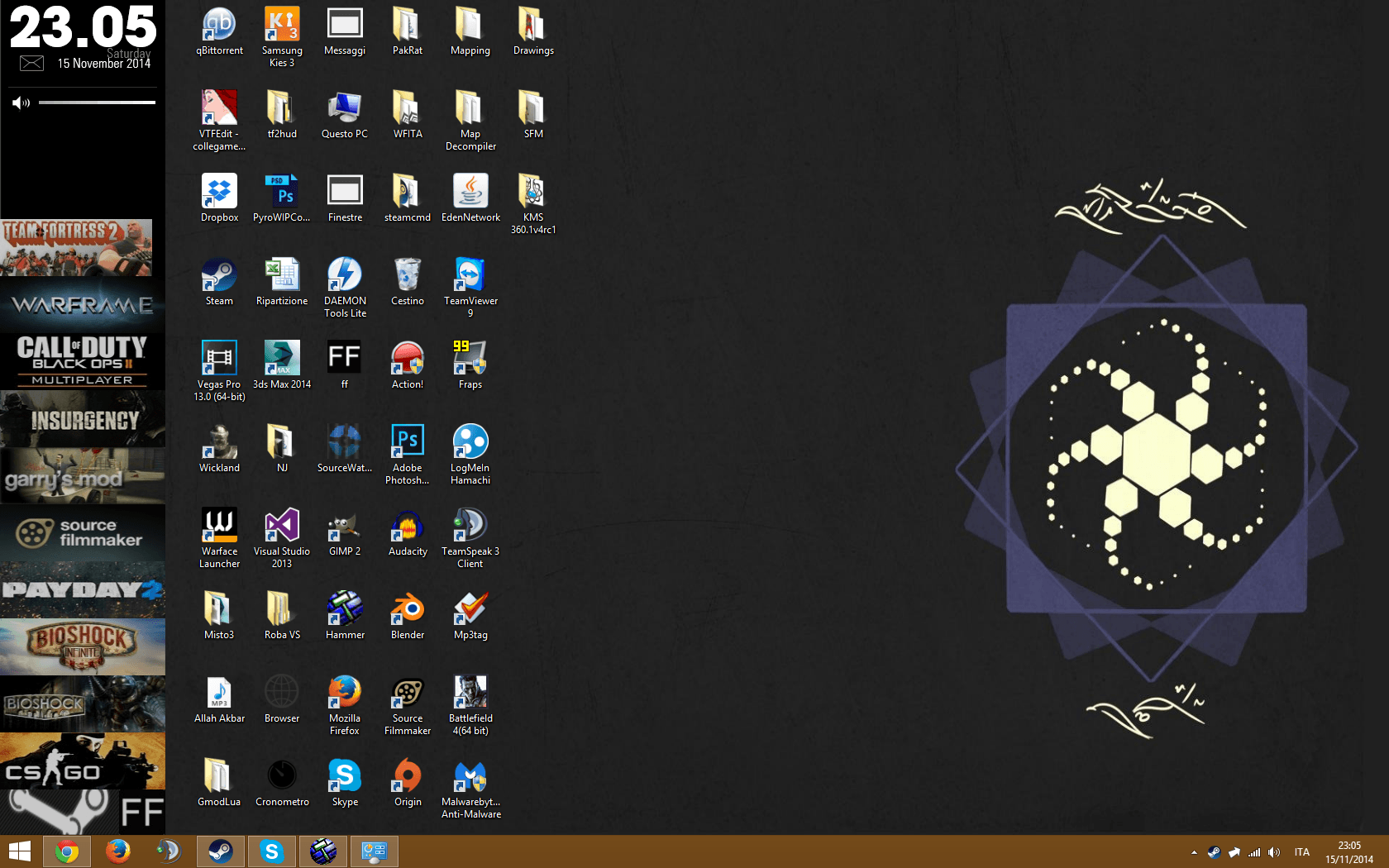
Task: Open Skype from the taskbar
Action: pos(272,851)
